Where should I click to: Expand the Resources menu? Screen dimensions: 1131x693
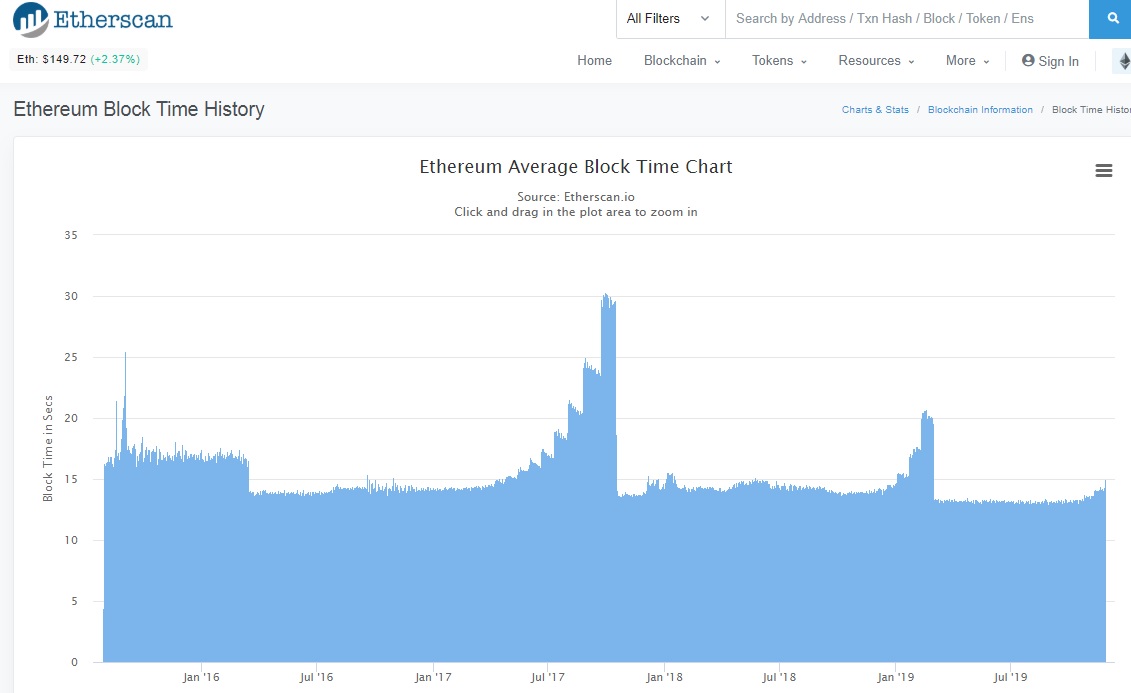[876, 61]
